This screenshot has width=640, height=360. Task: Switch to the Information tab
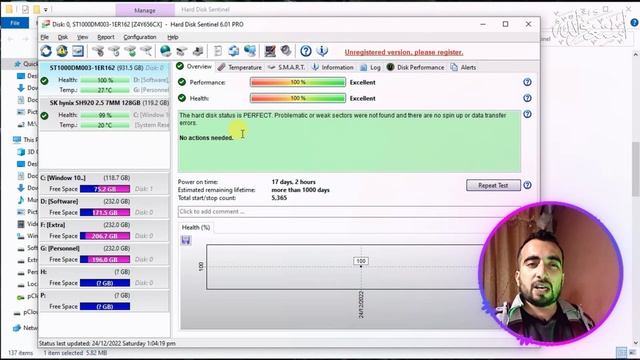(x=332, y=67)
